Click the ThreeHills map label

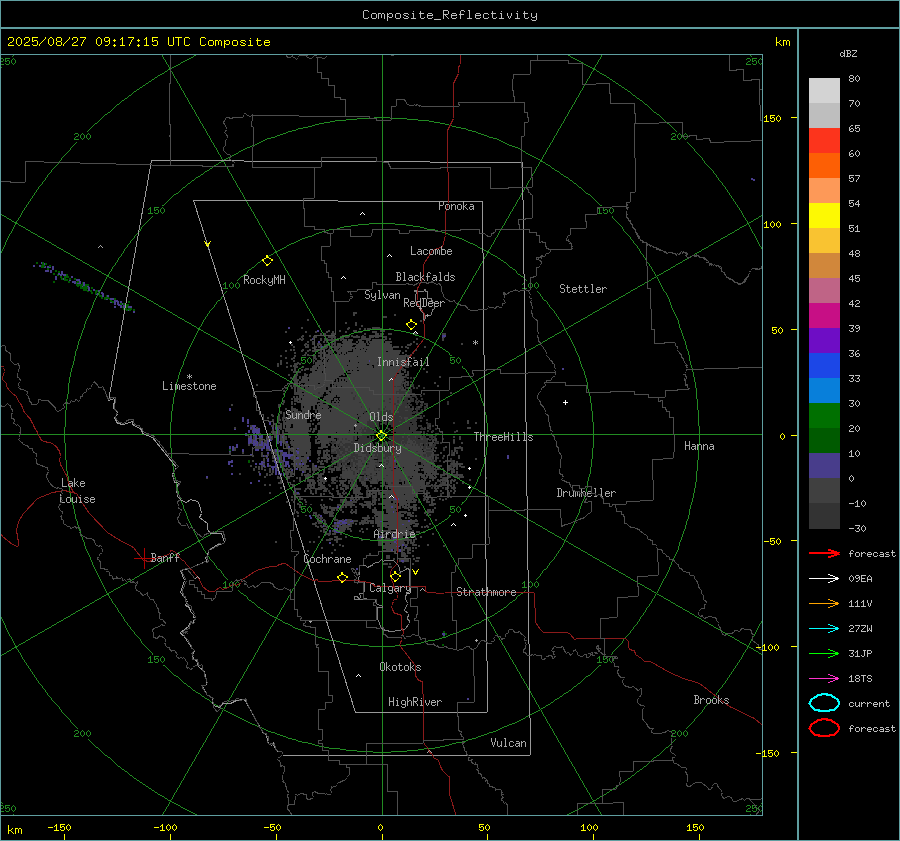pyautogui.click(x=503, y=437)
